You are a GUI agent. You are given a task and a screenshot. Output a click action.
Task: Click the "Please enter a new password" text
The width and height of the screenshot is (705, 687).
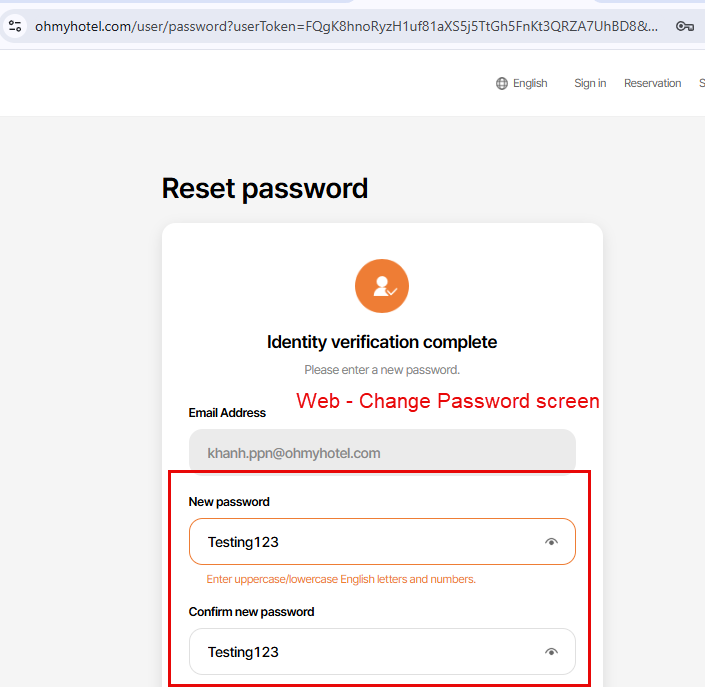coord(382,370)
